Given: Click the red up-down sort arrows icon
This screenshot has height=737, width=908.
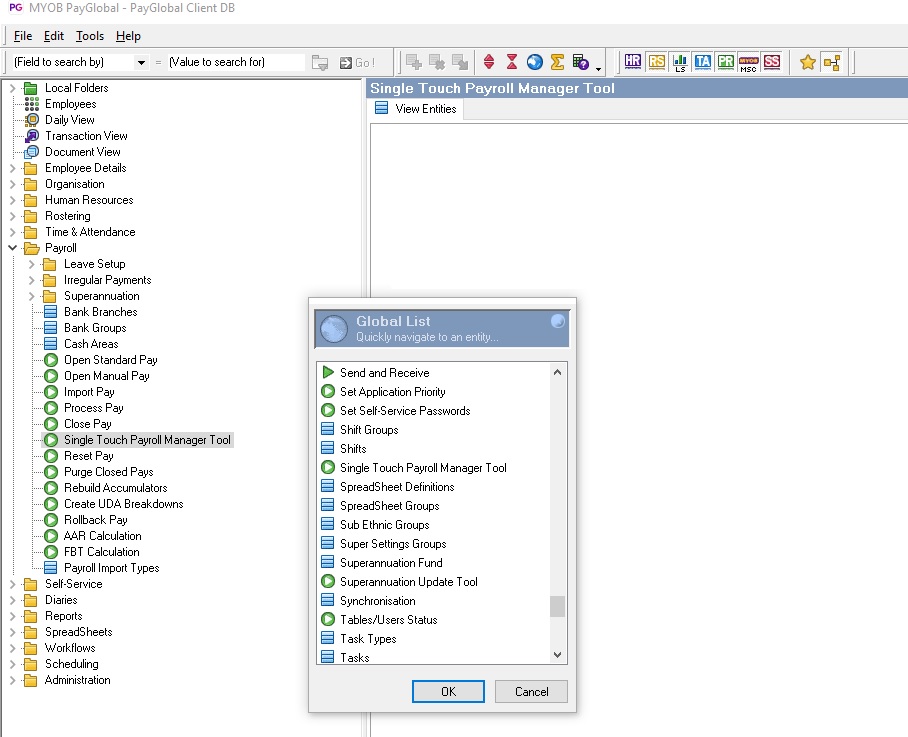Looking at the screenshot, I should coord(489,61).
